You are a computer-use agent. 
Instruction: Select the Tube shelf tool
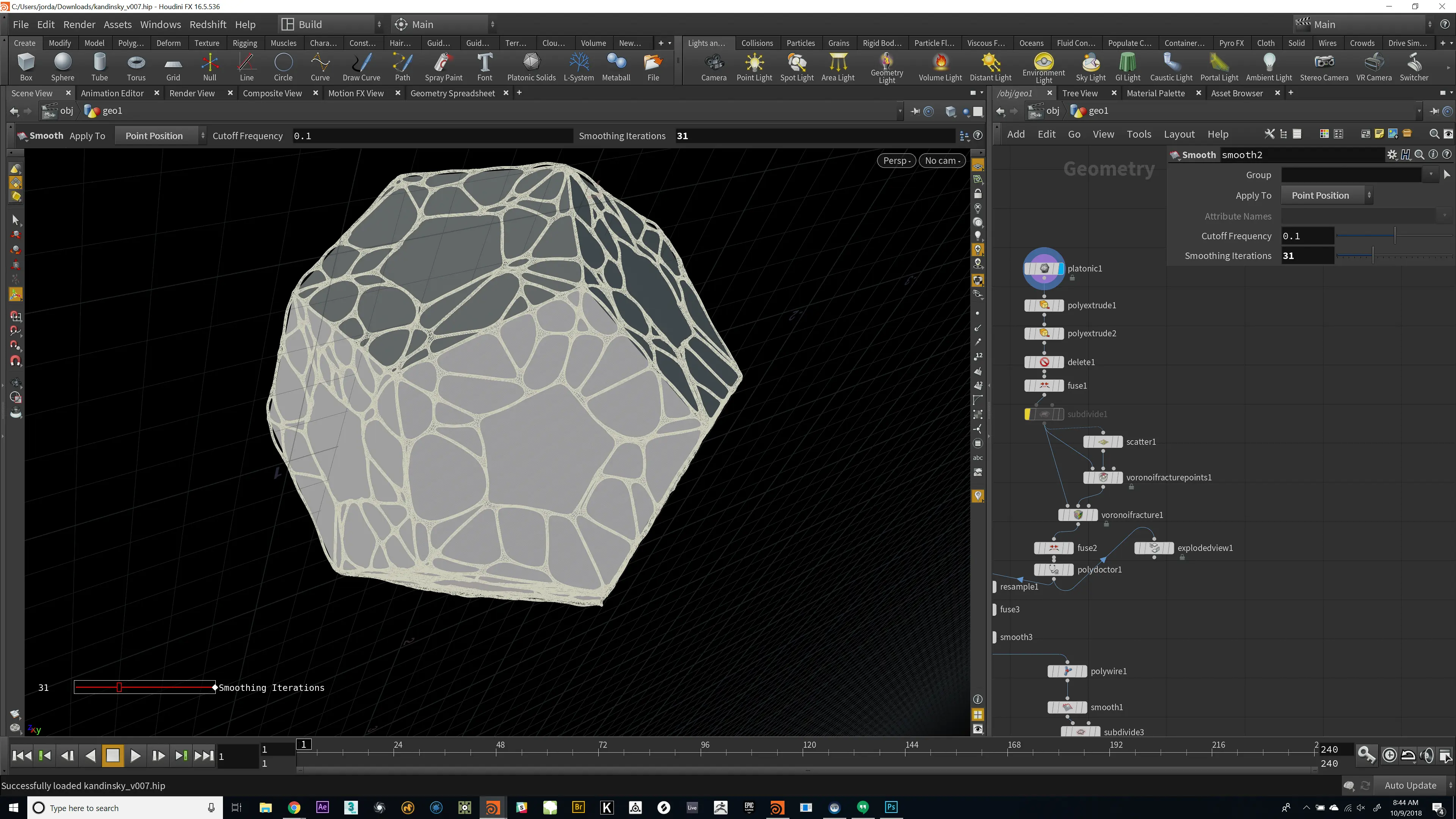point(99,67)
